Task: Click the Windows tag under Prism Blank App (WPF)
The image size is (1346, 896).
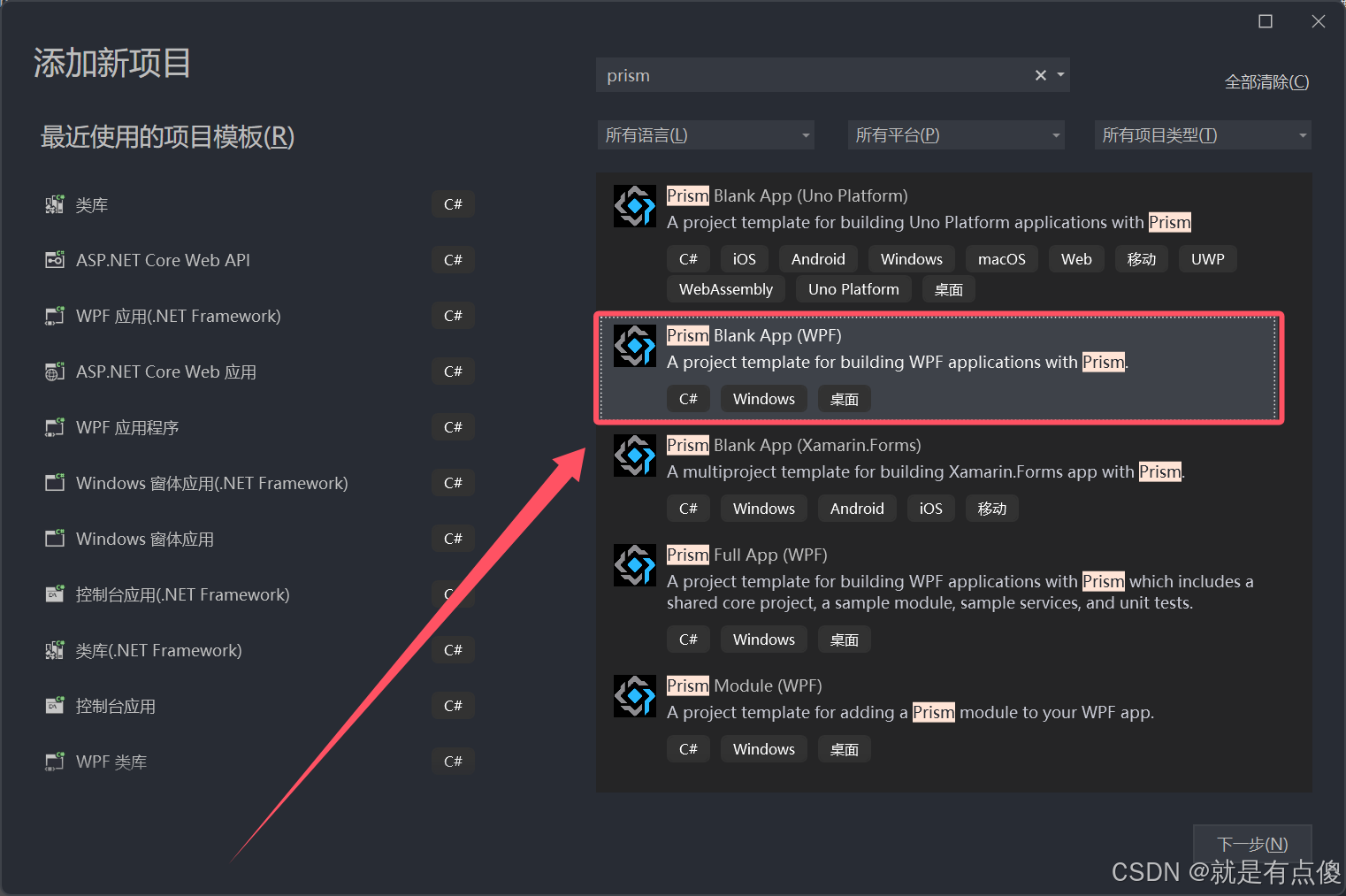Action: click(764, 399)
